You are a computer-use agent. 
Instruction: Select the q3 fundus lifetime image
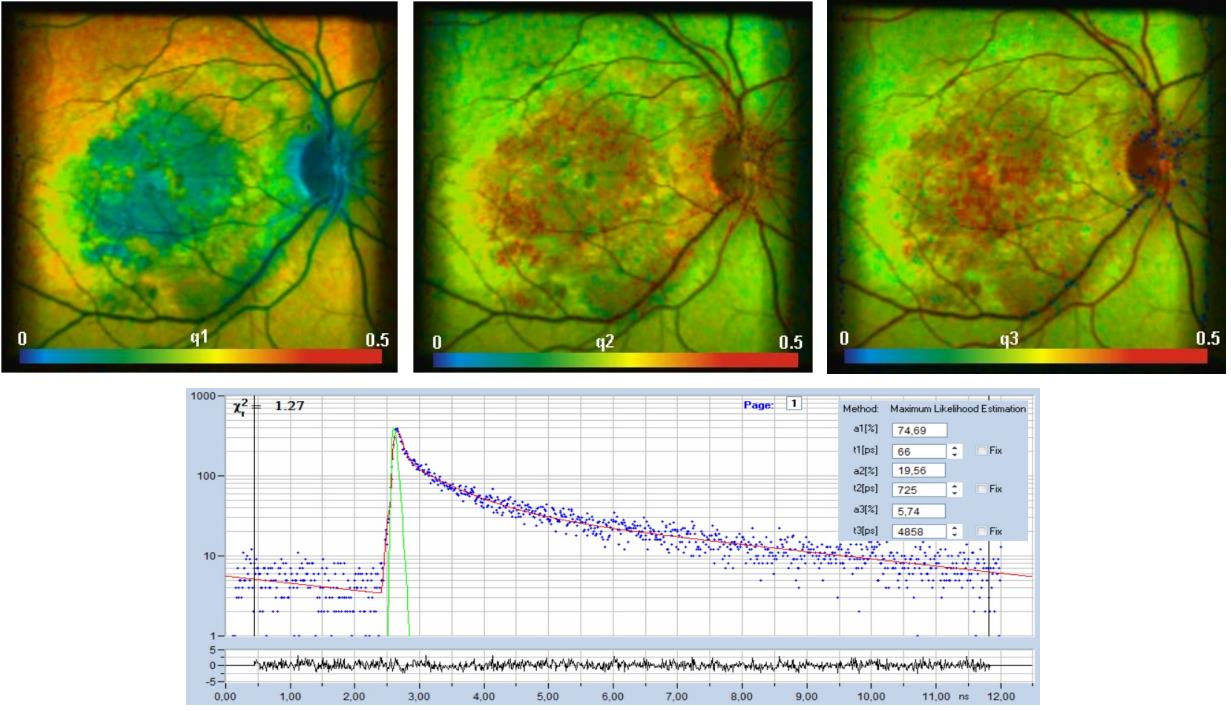click(x=1025, y=170)
